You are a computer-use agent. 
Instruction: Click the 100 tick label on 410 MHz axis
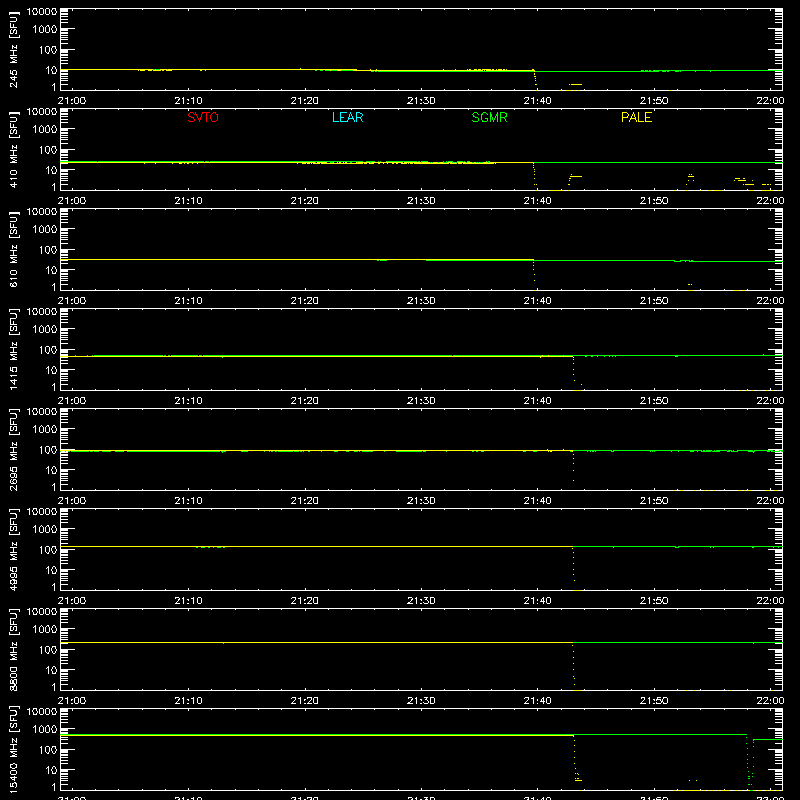click(x=48, y=150)
